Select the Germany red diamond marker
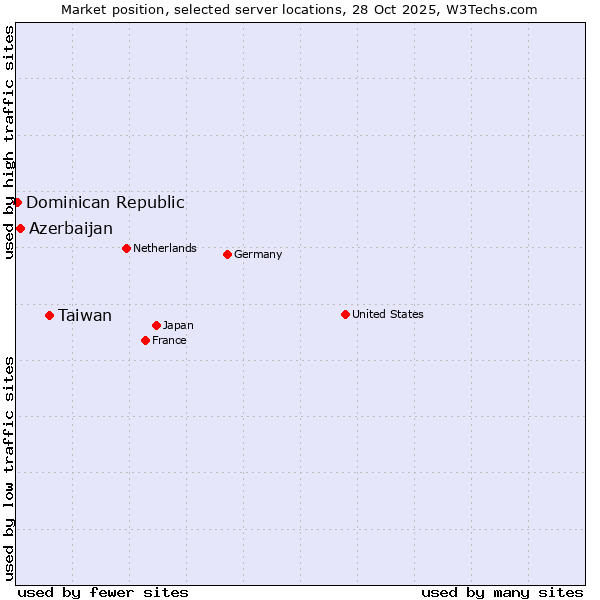 (x=227, y=254)
